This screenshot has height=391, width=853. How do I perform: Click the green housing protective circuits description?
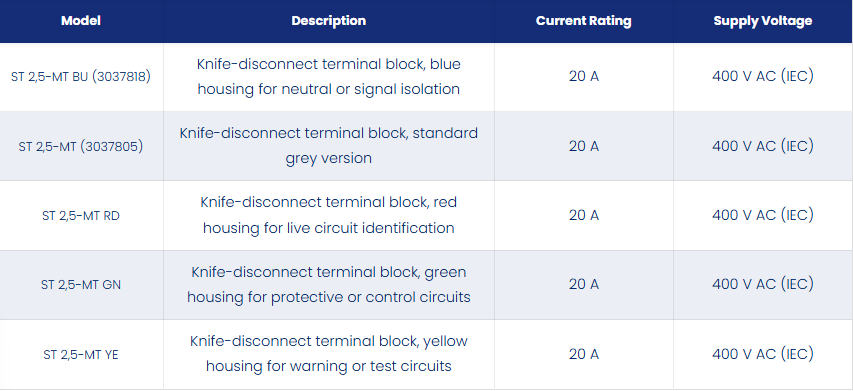click(x=329, y=285)
